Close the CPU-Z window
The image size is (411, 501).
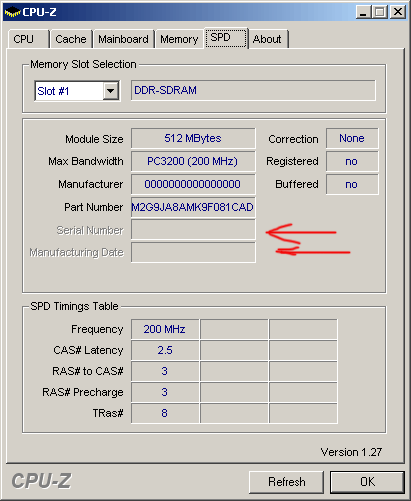point(398,12)
